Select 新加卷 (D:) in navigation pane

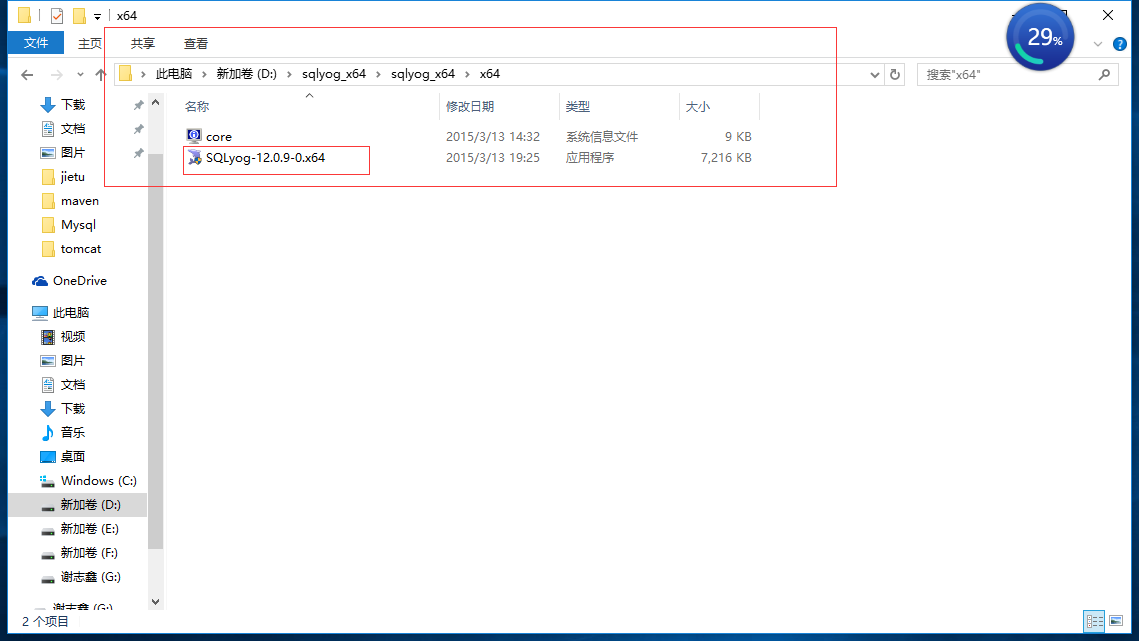[x=77, y=504]
